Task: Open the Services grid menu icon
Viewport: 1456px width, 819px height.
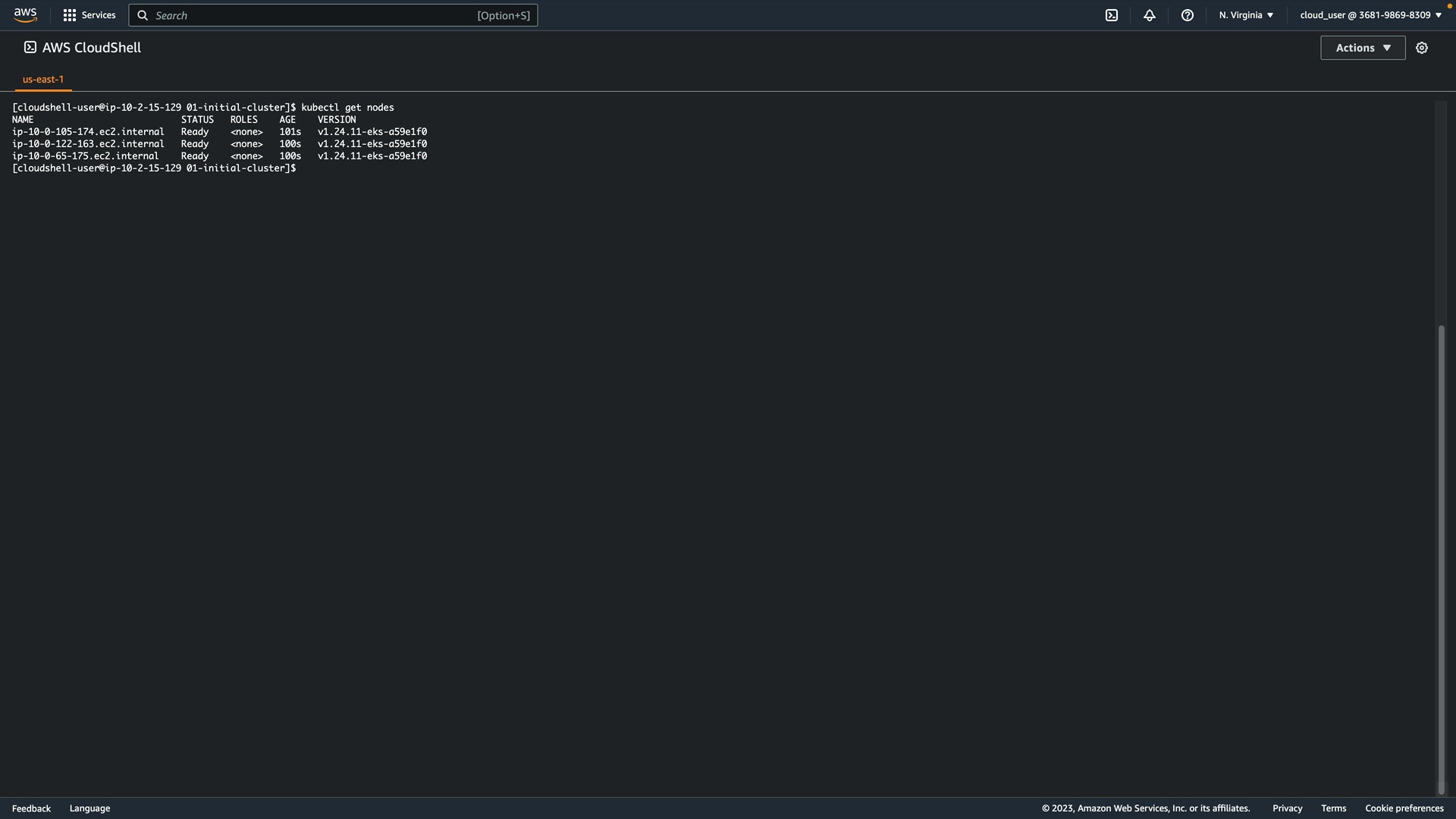Action: (x=70, y=15)
